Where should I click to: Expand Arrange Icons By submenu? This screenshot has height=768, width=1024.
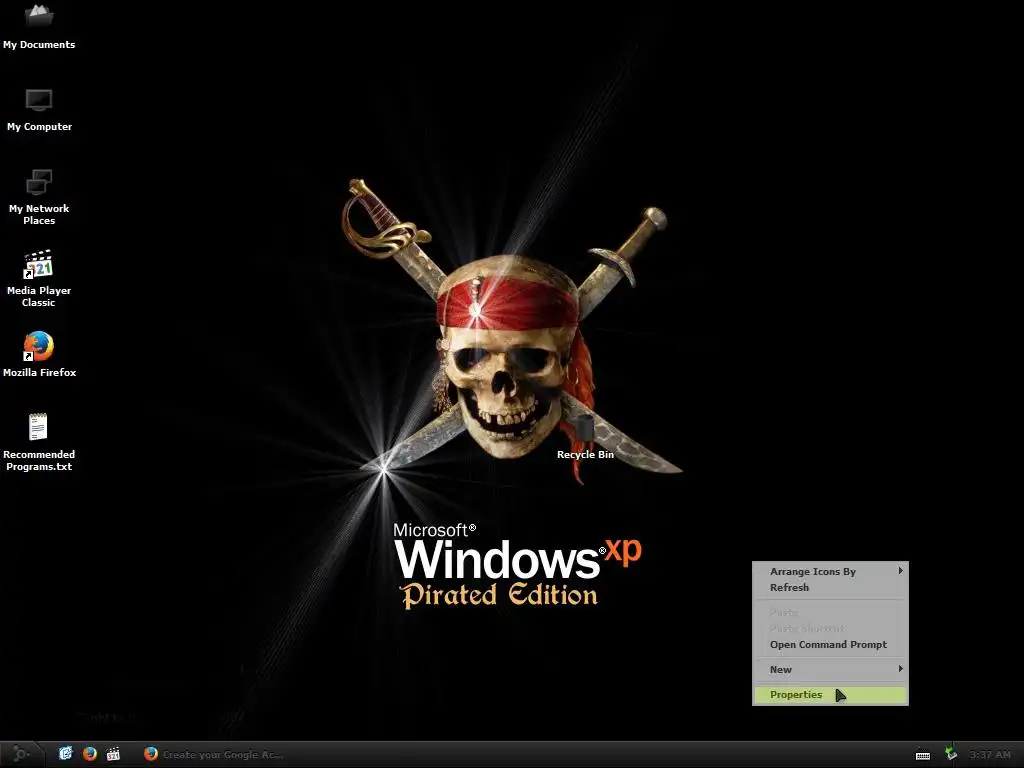(x=830, y=571)
